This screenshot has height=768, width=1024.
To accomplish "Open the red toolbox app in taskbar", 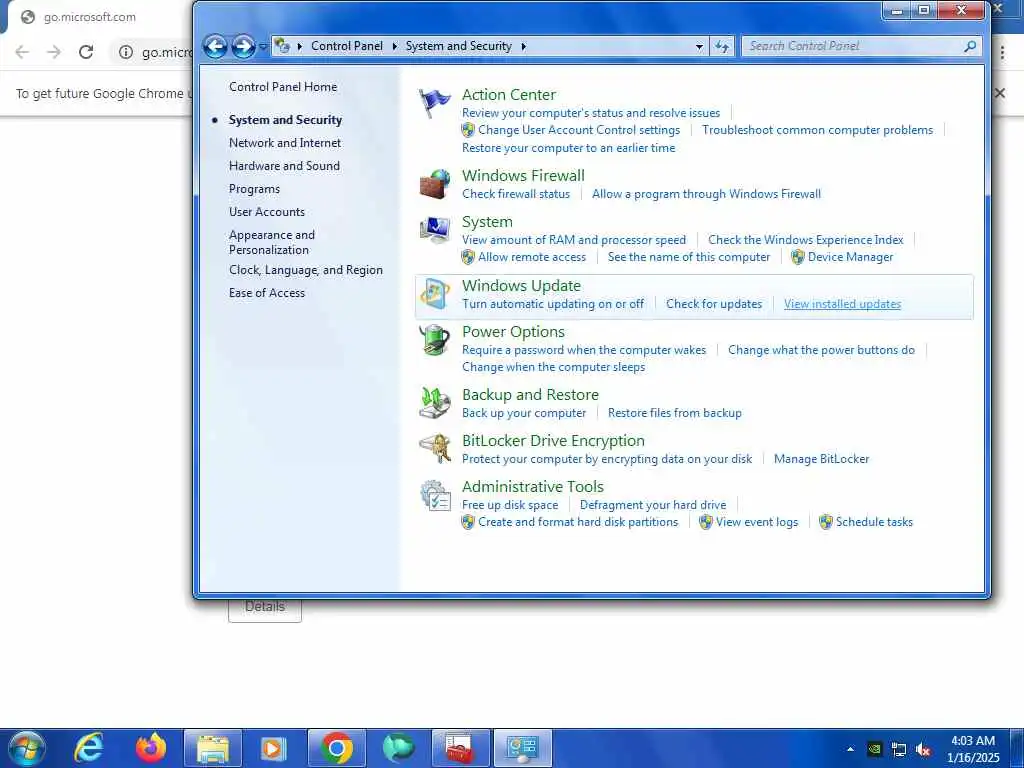I will (x=460, y=748).
